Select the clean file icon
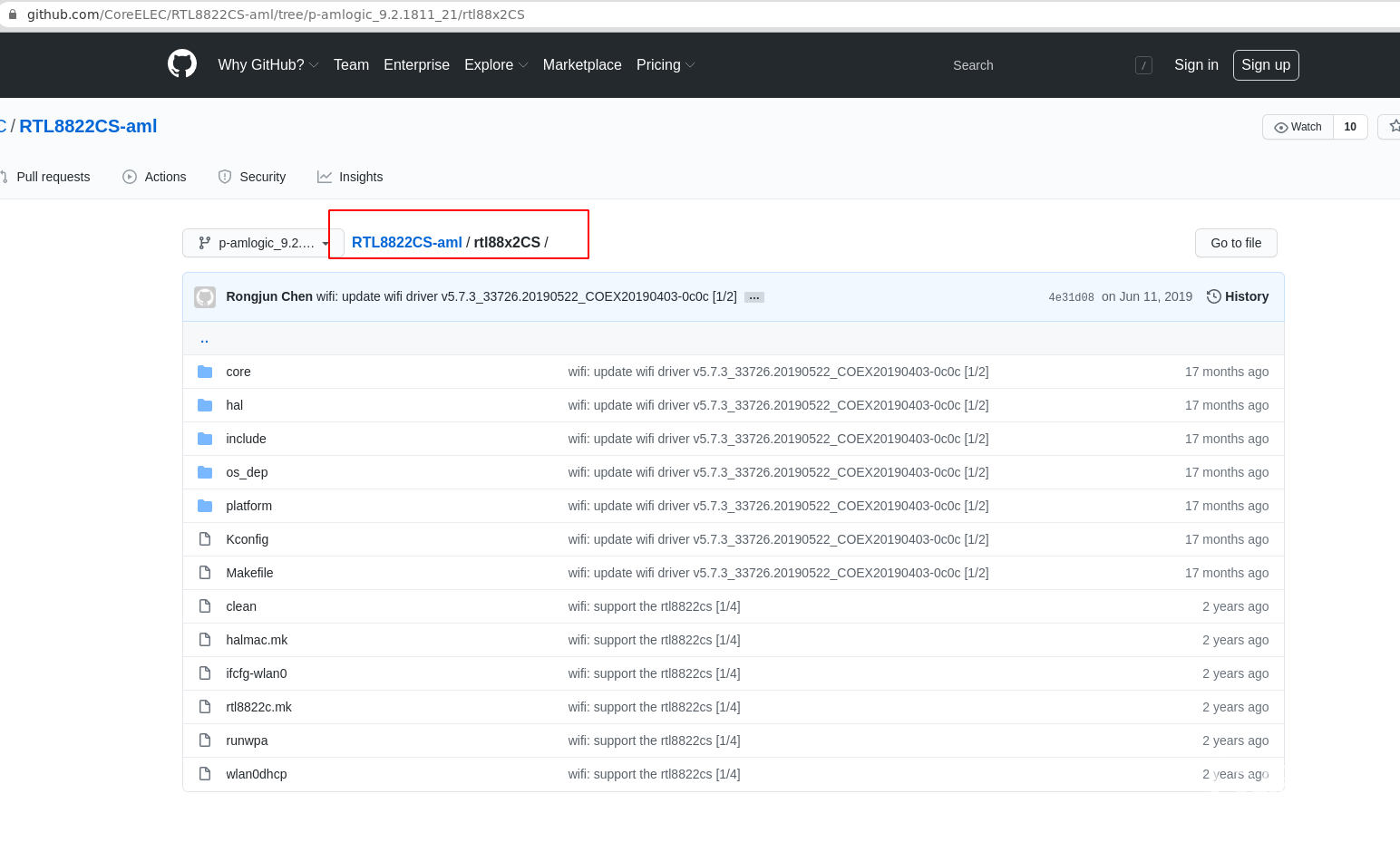This screenshot has width=1400, height=842. click(x=205, y=606)
